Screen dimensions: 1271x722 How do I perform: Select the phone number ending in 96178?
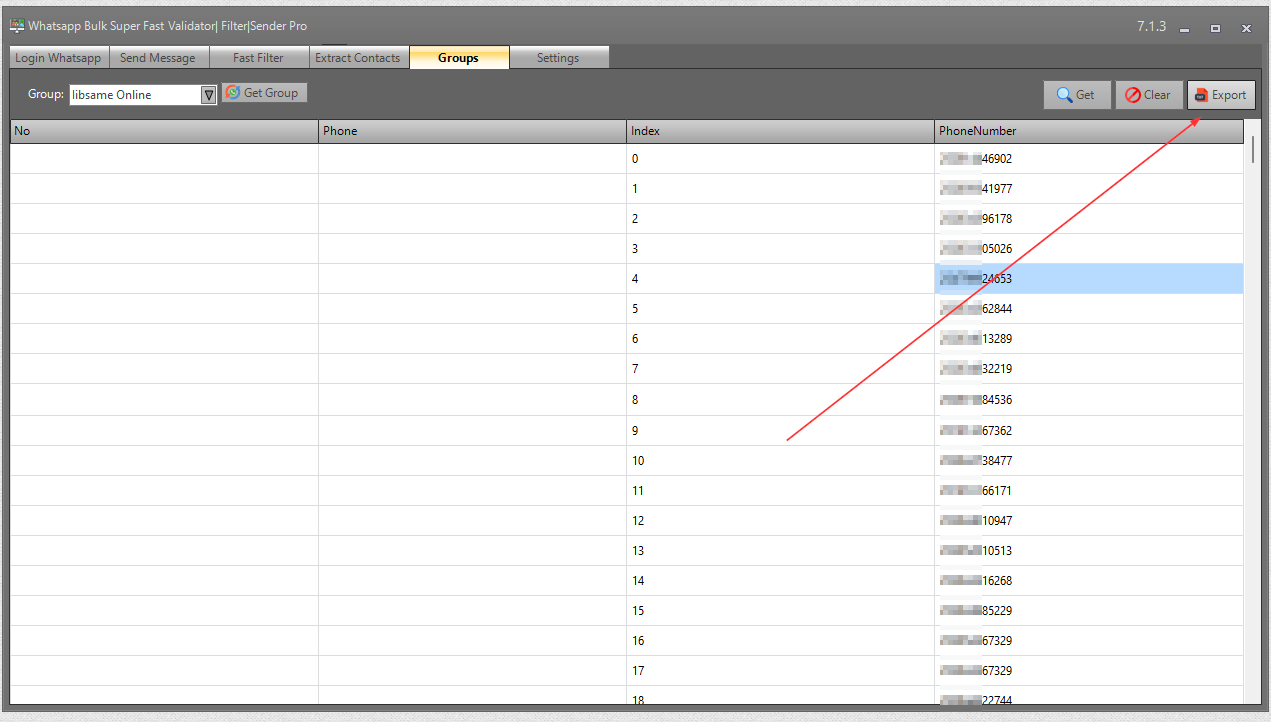(x=1089, y=219)
